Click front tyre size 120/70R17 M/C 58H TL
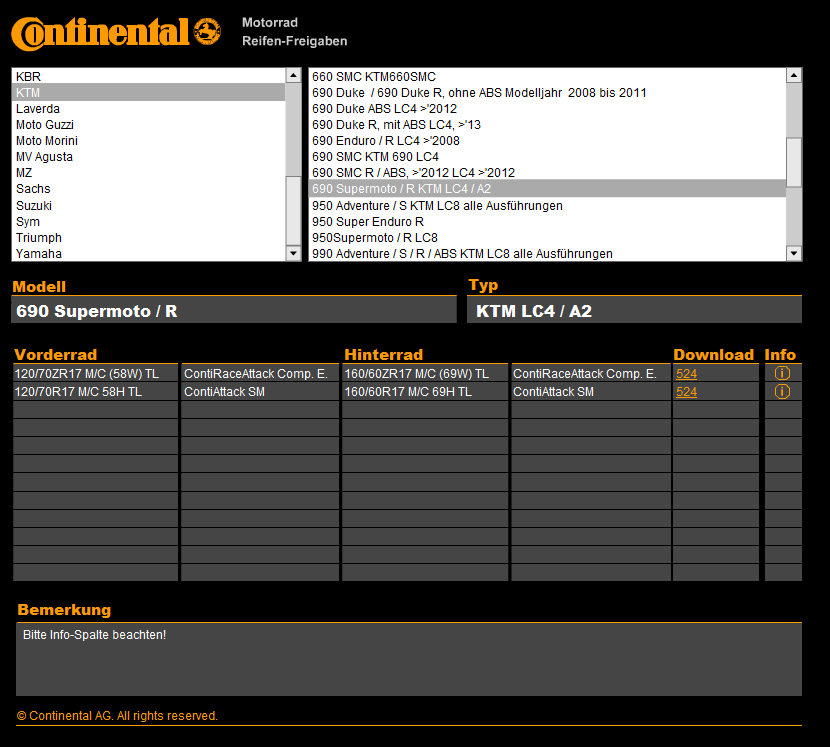 pos(95,392)
